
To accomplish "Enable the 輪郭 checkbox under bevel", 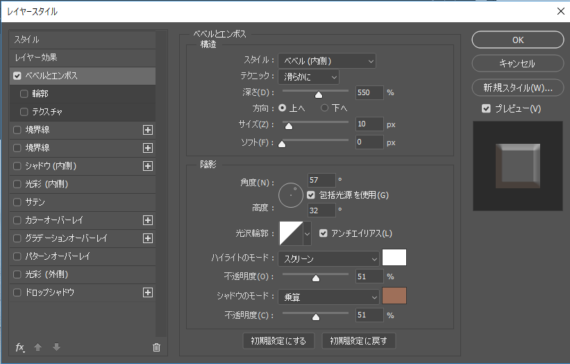I will [x=24, y=94].
